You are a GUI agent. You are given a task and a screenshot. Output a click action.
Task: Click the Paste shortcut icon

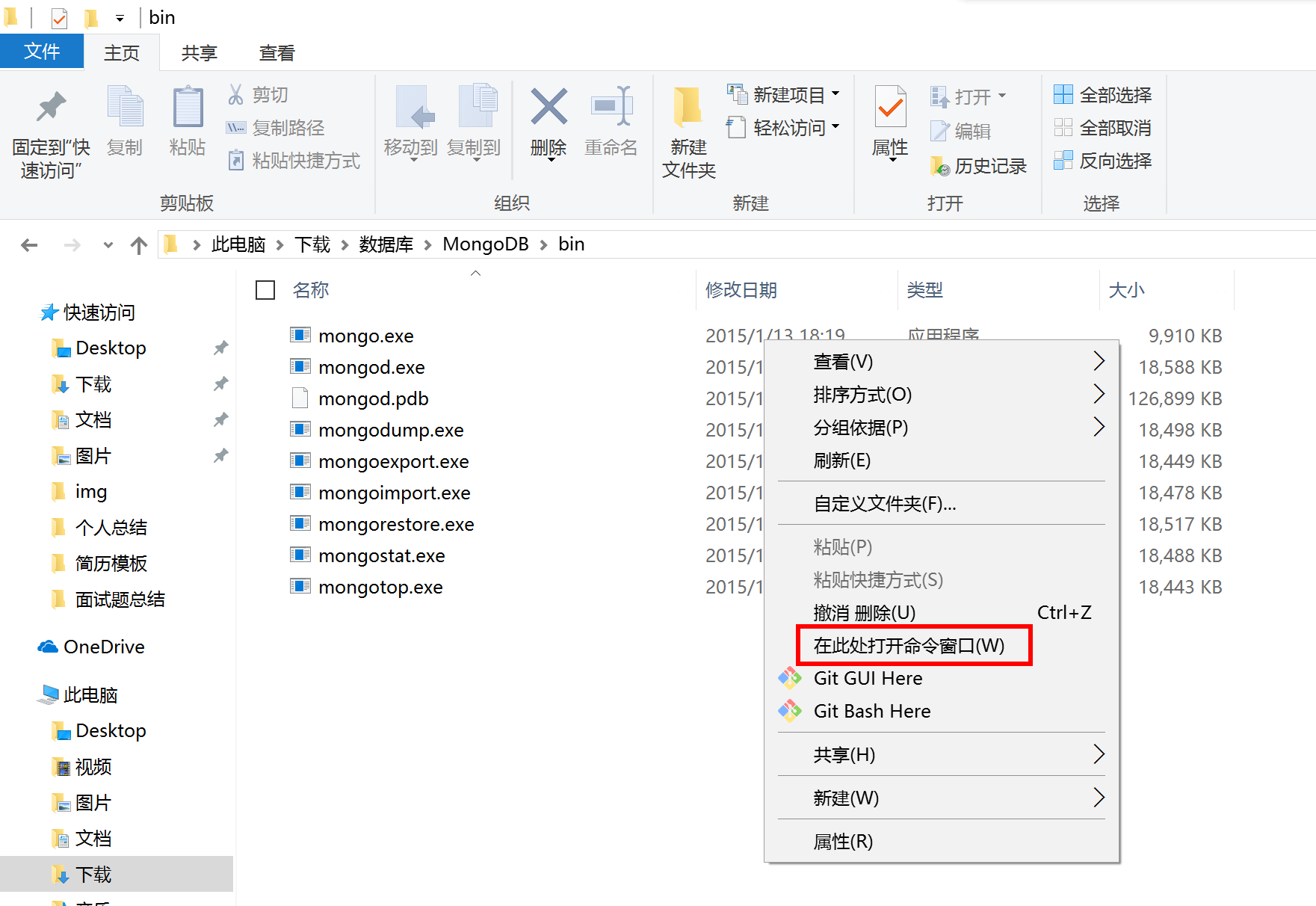(235, 161)
